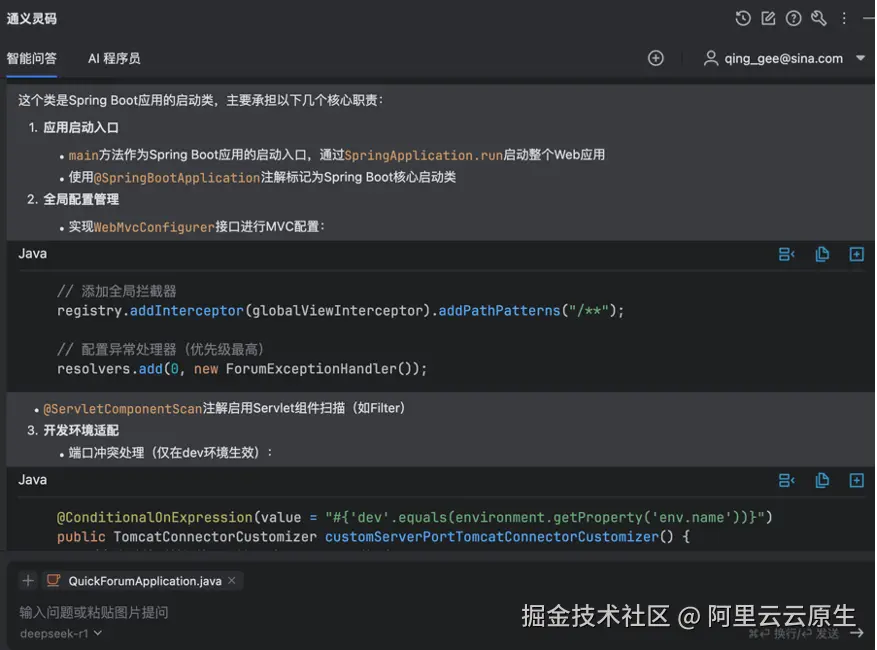Viewport: 877px width, 650px height.
Task: Click the 应用启动入口 heading
Action: coord(81,128)
